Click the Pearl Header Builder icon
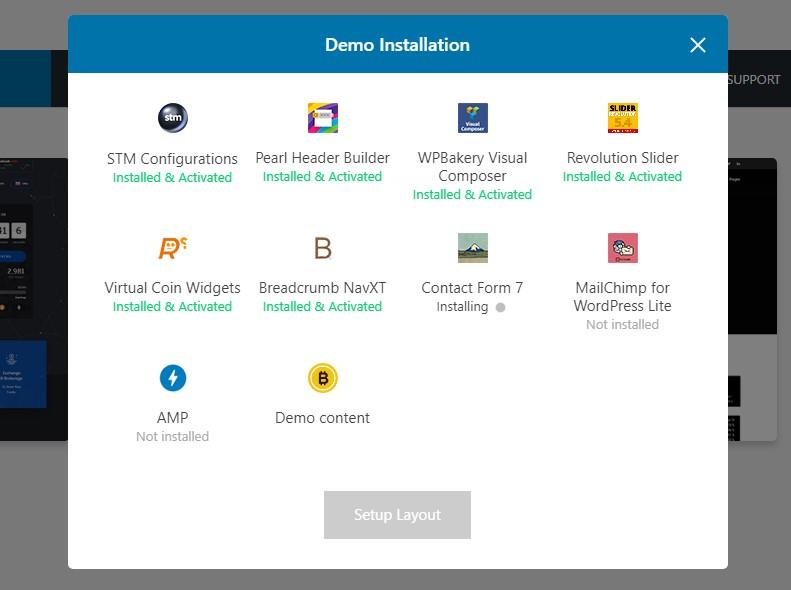791x590 pixels. tap(322, 118)
